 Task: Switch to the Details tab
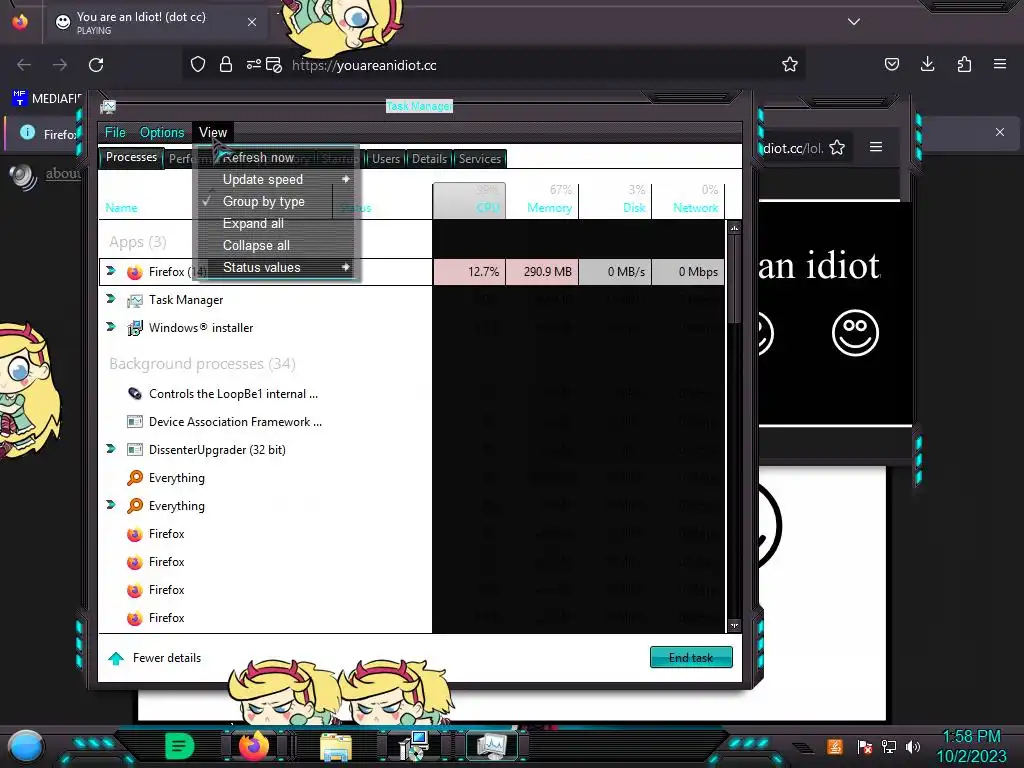pos(429,159)
